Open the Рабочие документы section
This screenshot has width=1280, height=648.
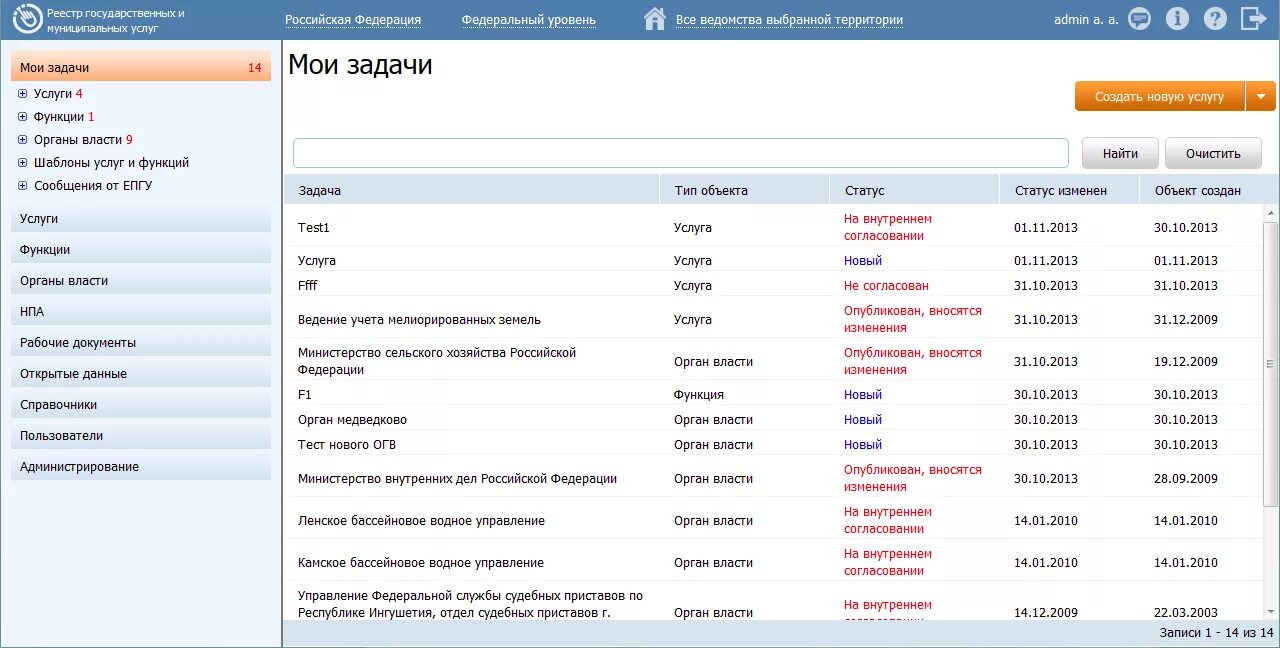(141, 343)
